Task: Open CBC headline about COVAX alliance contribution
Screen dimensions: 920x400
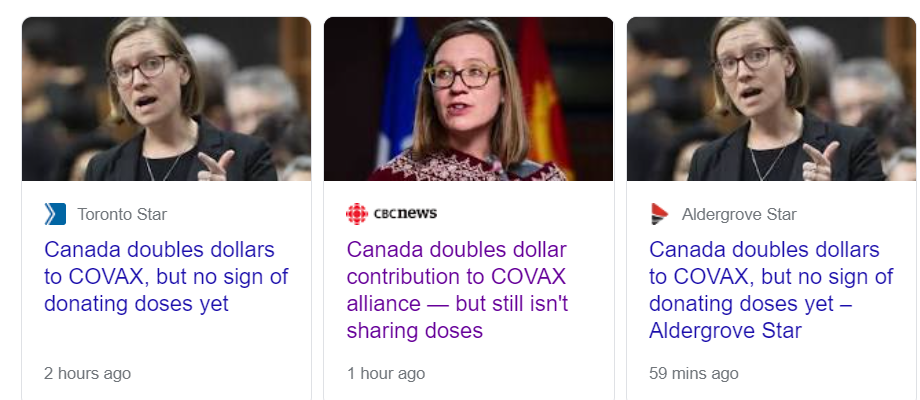Action: coord(457,290)
